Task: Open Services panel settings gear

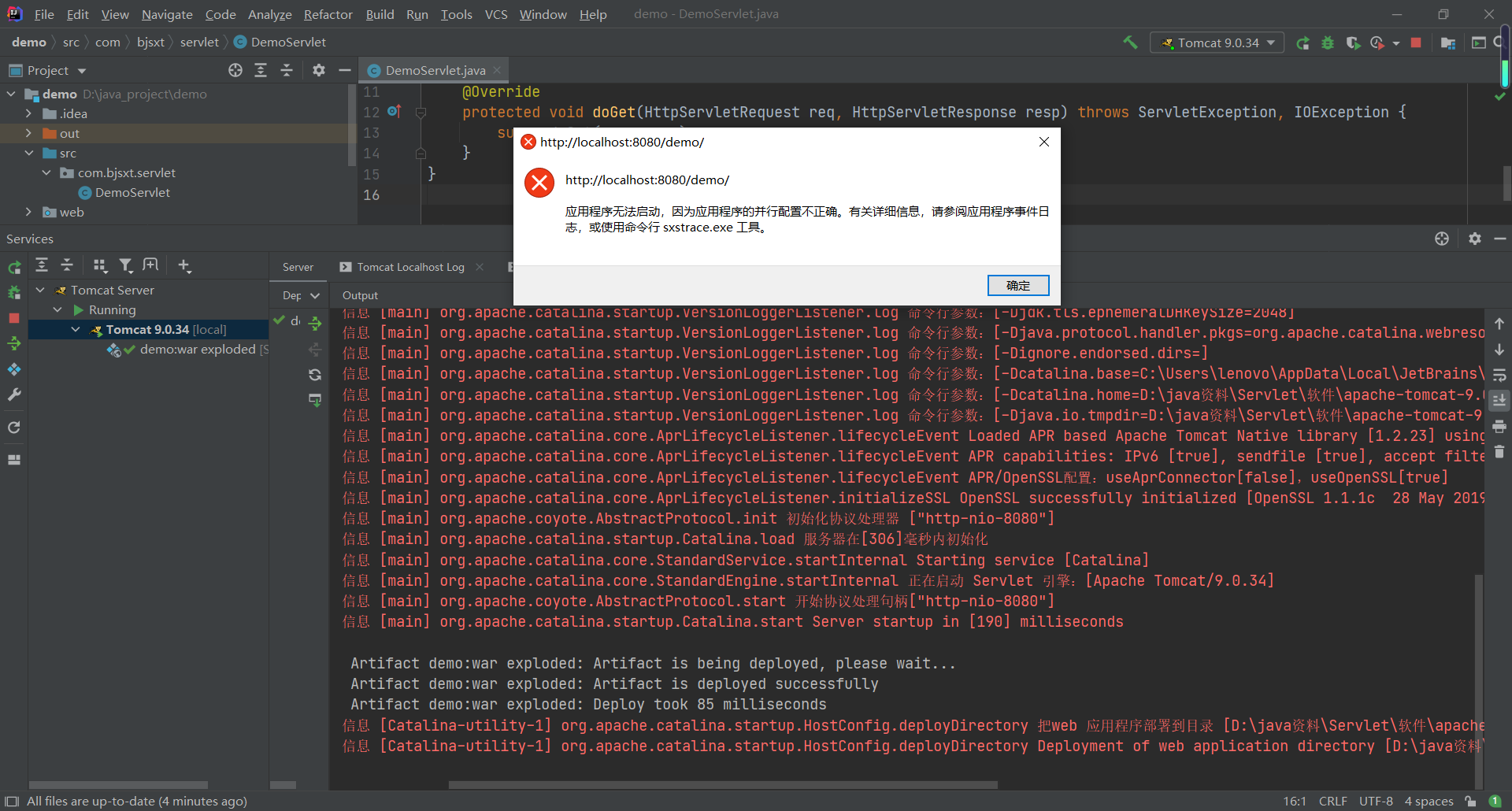Action: (x=1475, y=239)
